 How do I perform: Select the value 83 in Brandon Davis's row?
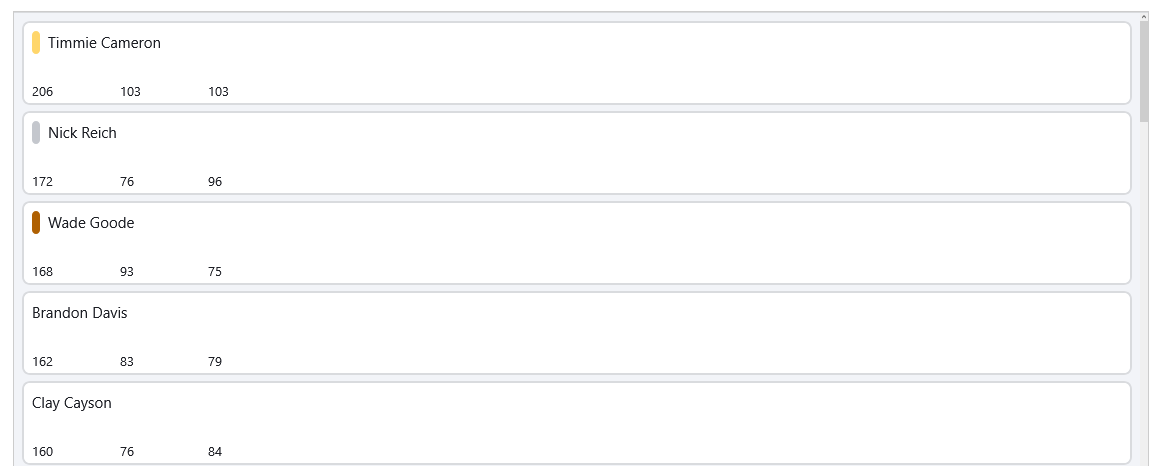[x=127, y=362]
